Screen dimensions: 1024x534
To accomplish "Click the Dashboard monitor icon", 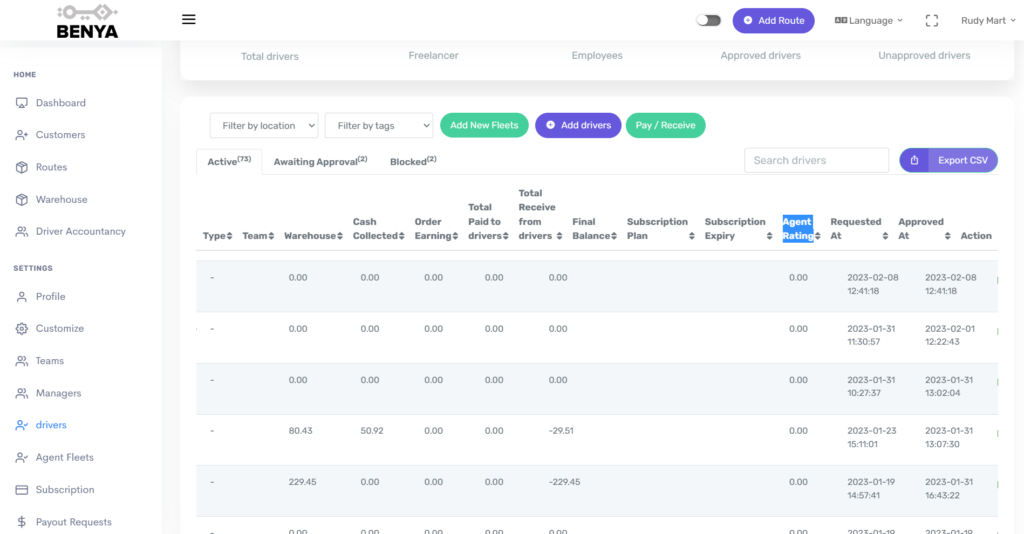I will [22, 103].
